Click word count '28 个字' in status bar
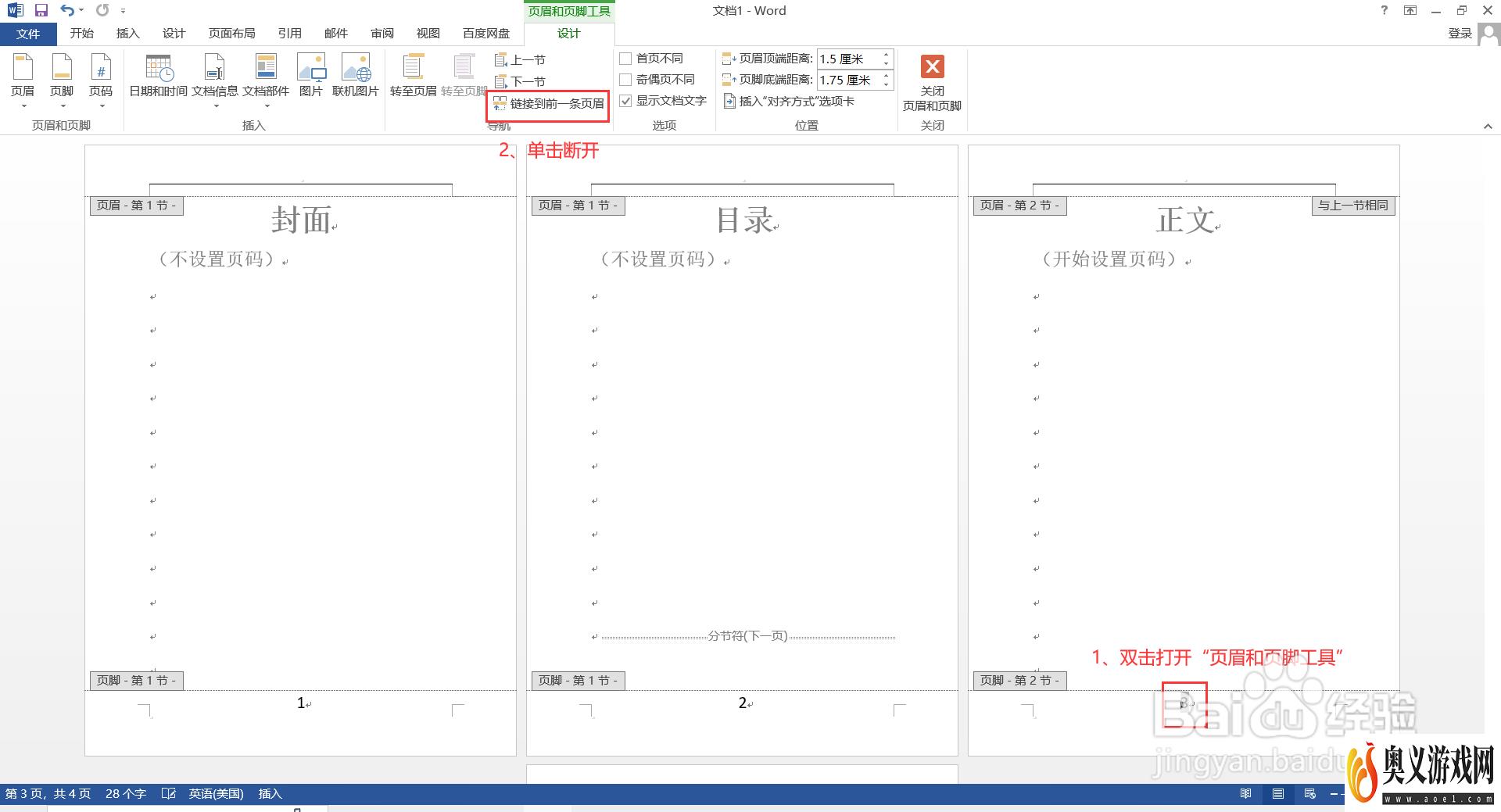The height and width of the screenshot is (812, 1501). click(x=126, y=793)
